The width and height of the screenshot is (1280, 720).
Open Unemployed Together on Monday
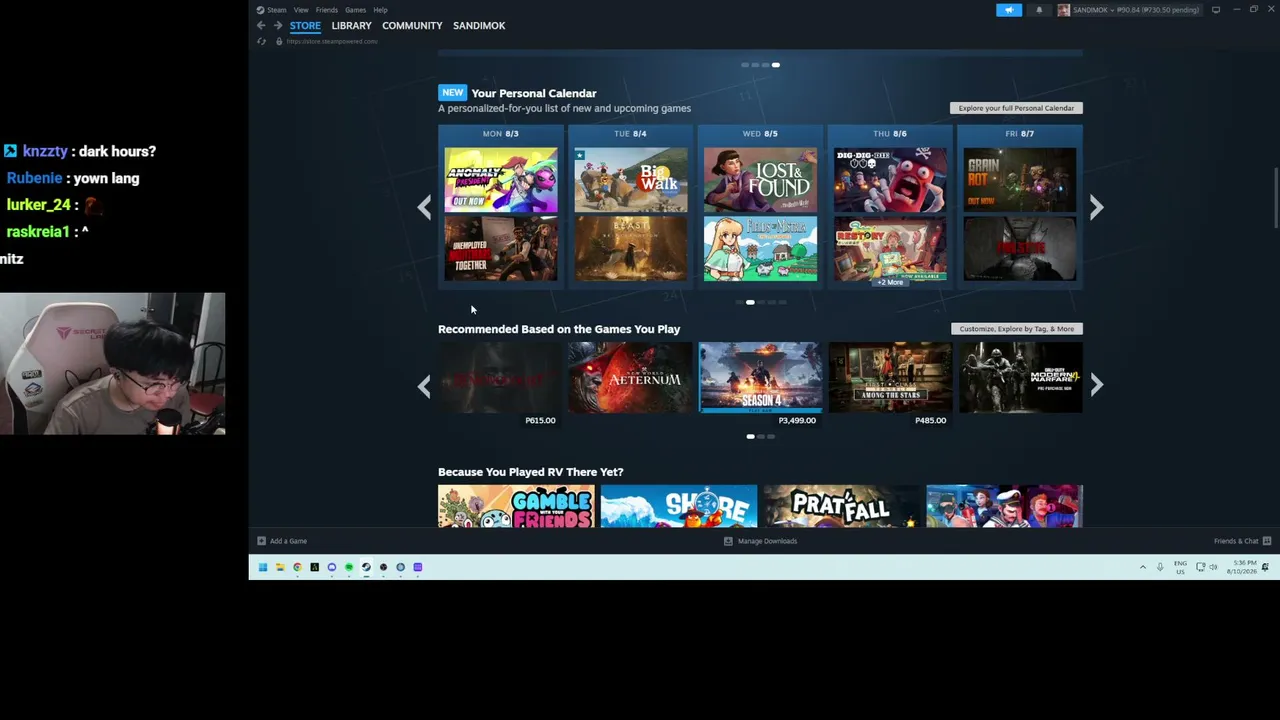501,249
